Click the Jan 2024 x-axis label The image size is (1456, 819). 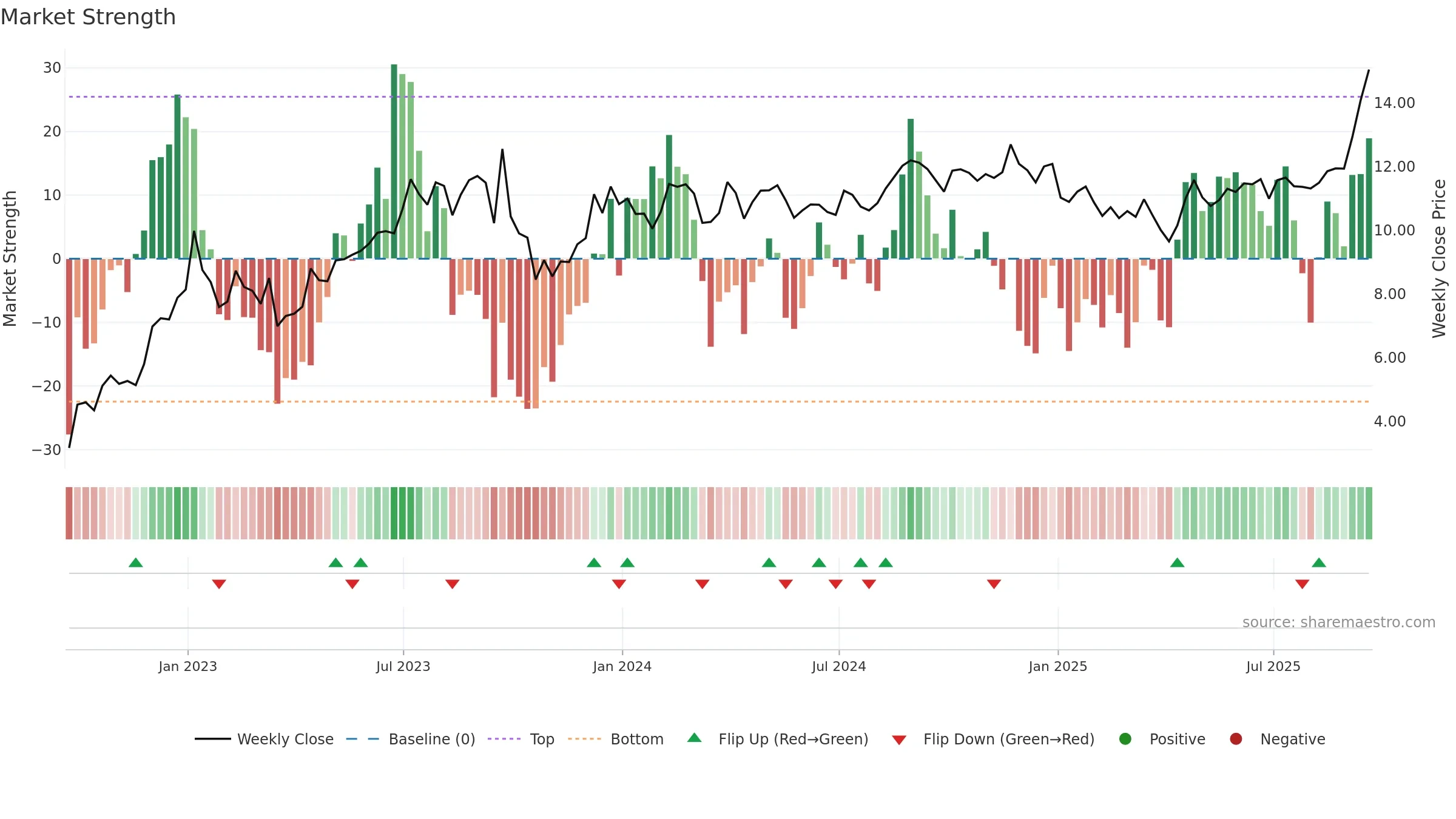(x=622, y=666)
